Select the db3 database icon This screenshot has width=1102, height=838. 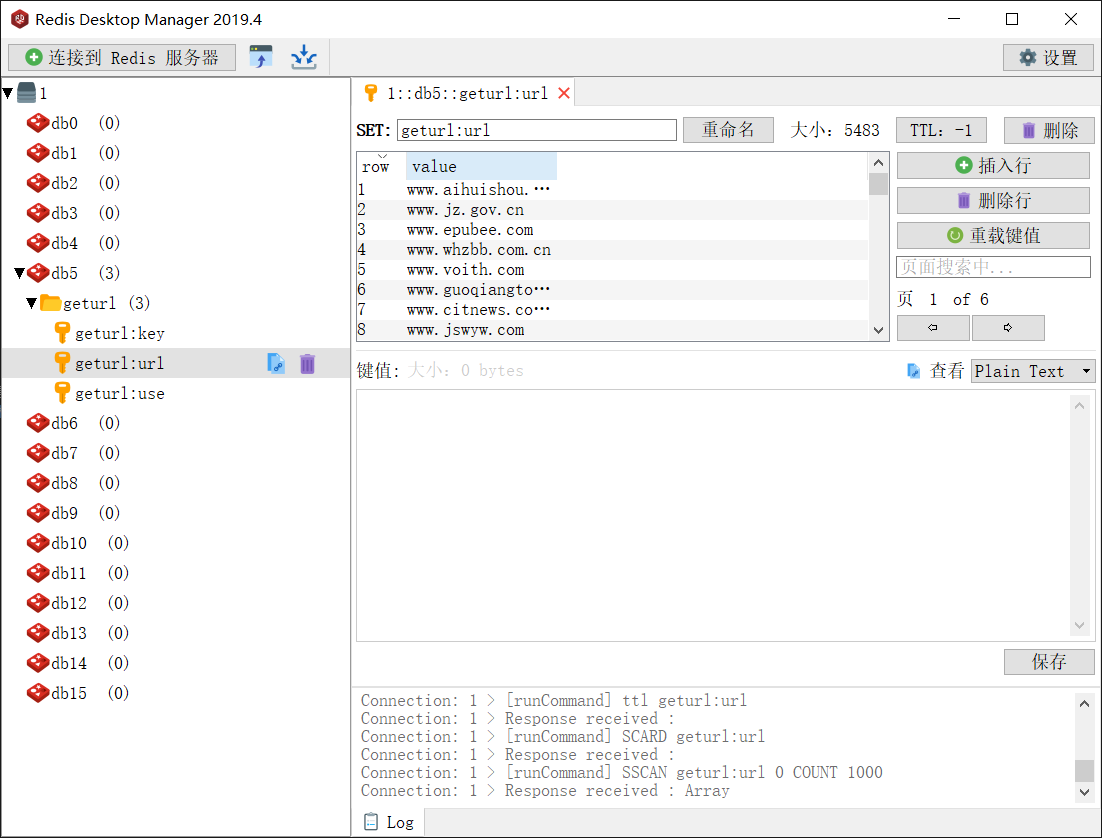coord(37,213)
